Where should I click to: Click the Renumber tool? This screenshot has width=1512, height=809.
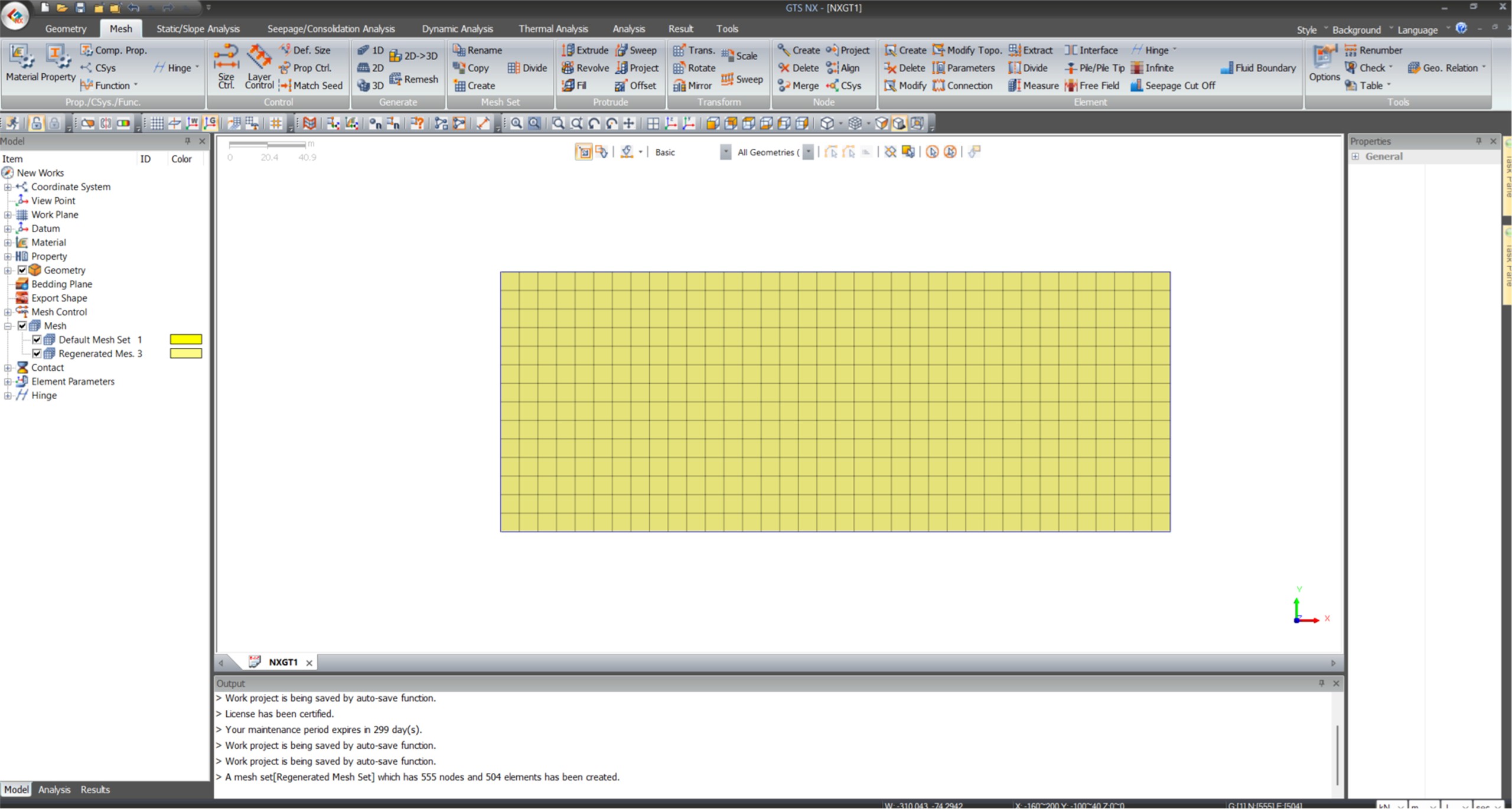[1373, 50]
